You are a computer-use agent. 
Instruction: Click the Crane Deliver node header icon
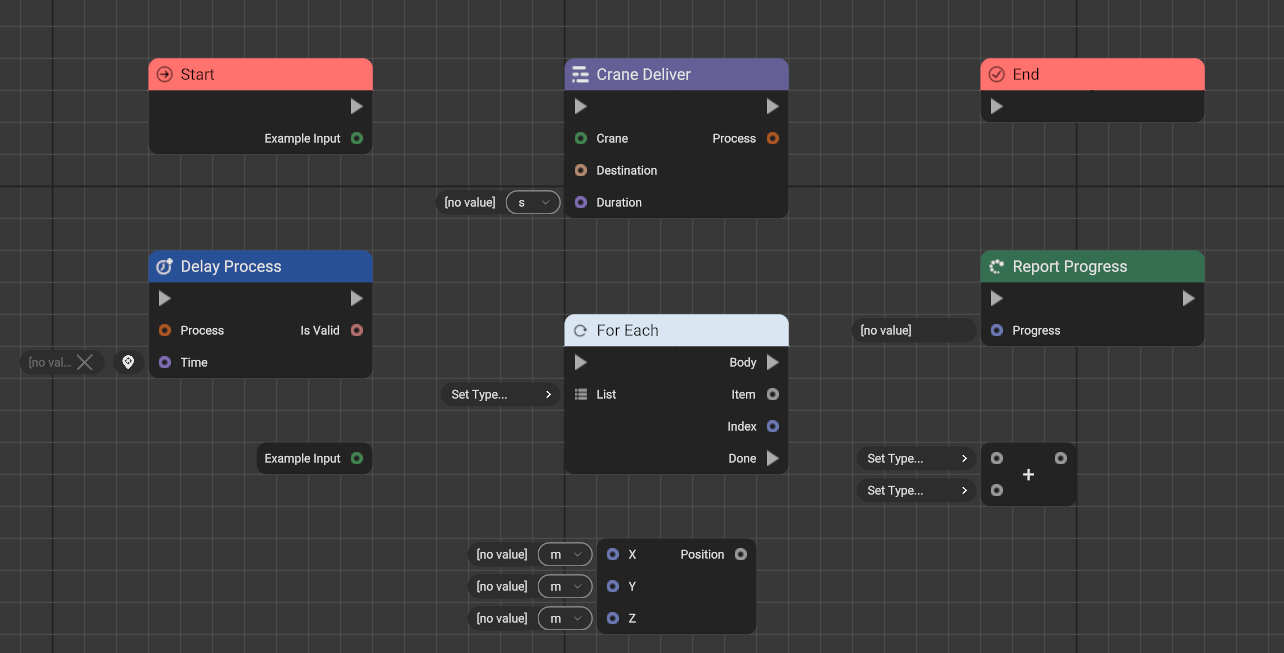pyautogui.click(x=580, y=75)
